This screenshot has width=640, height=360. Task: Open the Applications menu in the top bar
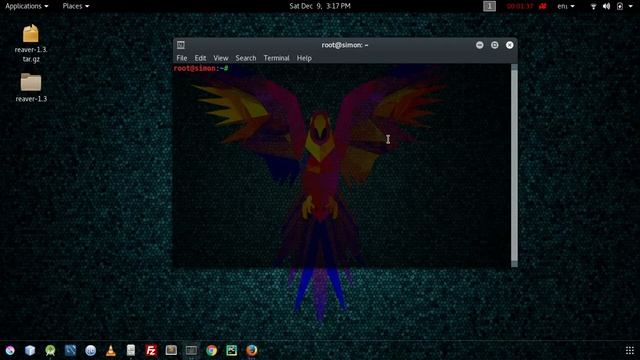tap(27, 6)
